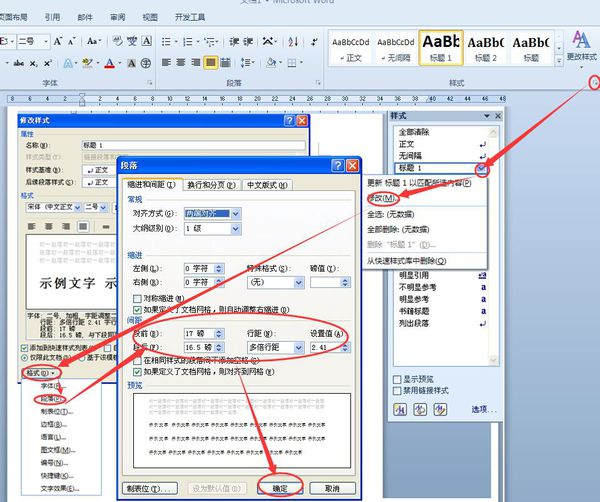
Task: Click Cancel button in Paragraph dialog
Action: tap(332, 488)
